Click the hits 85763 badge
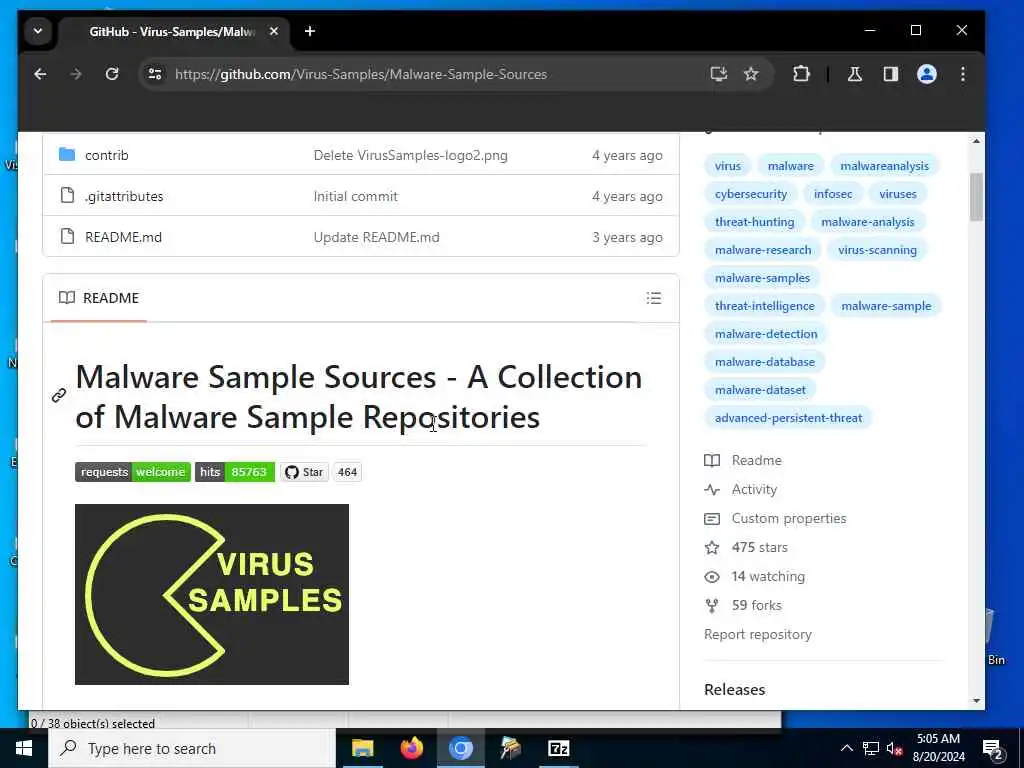1024x768 pixels. pos(234,472)
